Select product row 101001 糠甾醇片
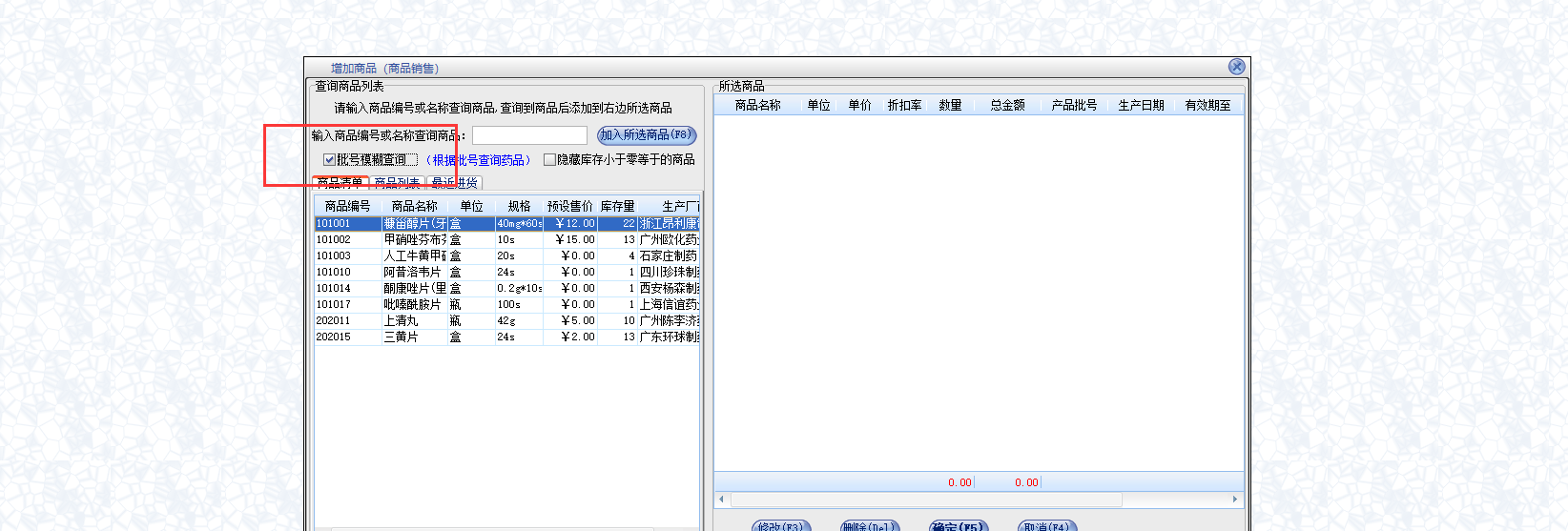Image resolution: width=1568 pixels, height=531 pixels. coord(414,224)
